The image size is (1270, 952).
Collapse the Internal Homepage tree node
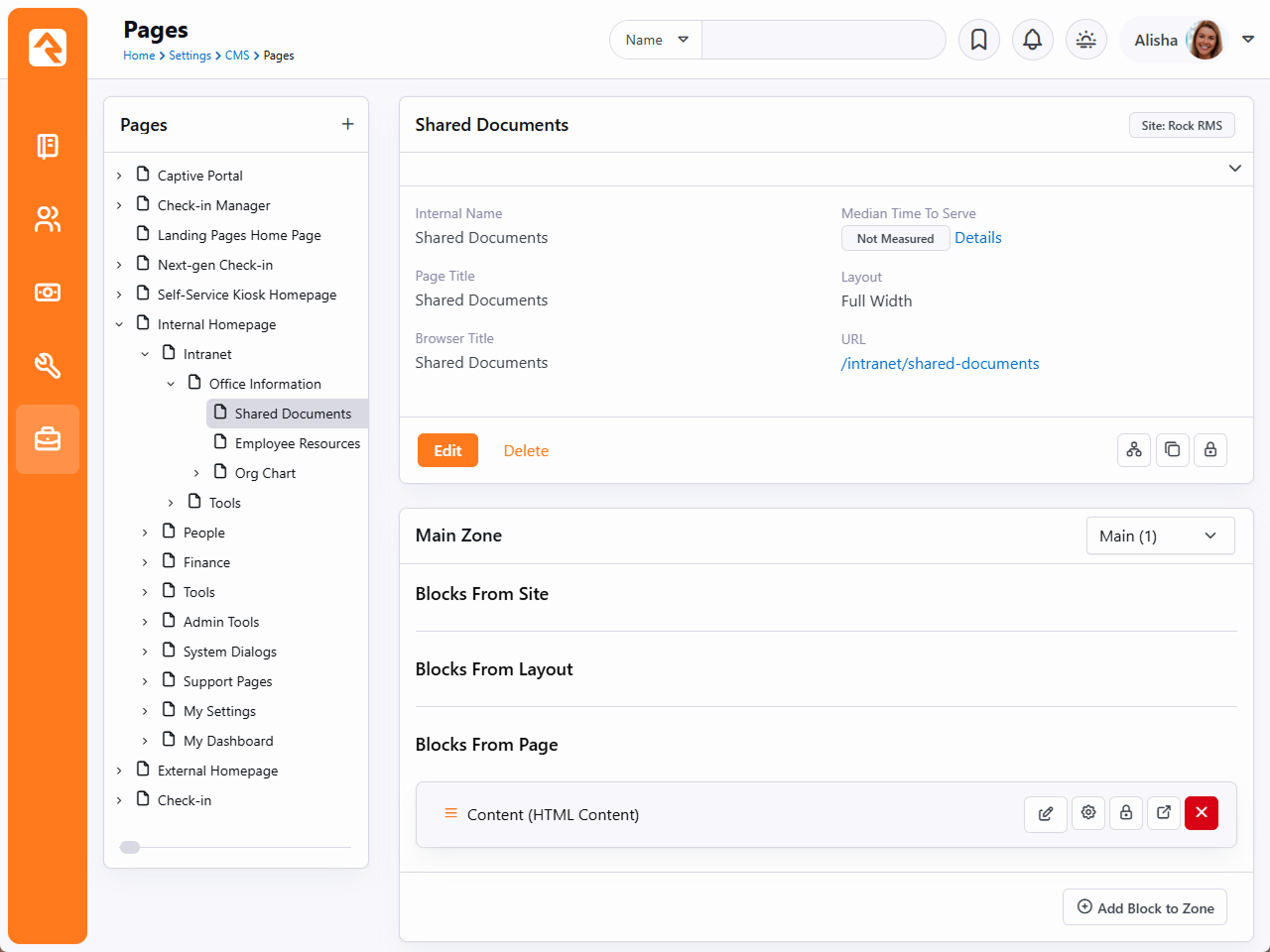(119, 324)
